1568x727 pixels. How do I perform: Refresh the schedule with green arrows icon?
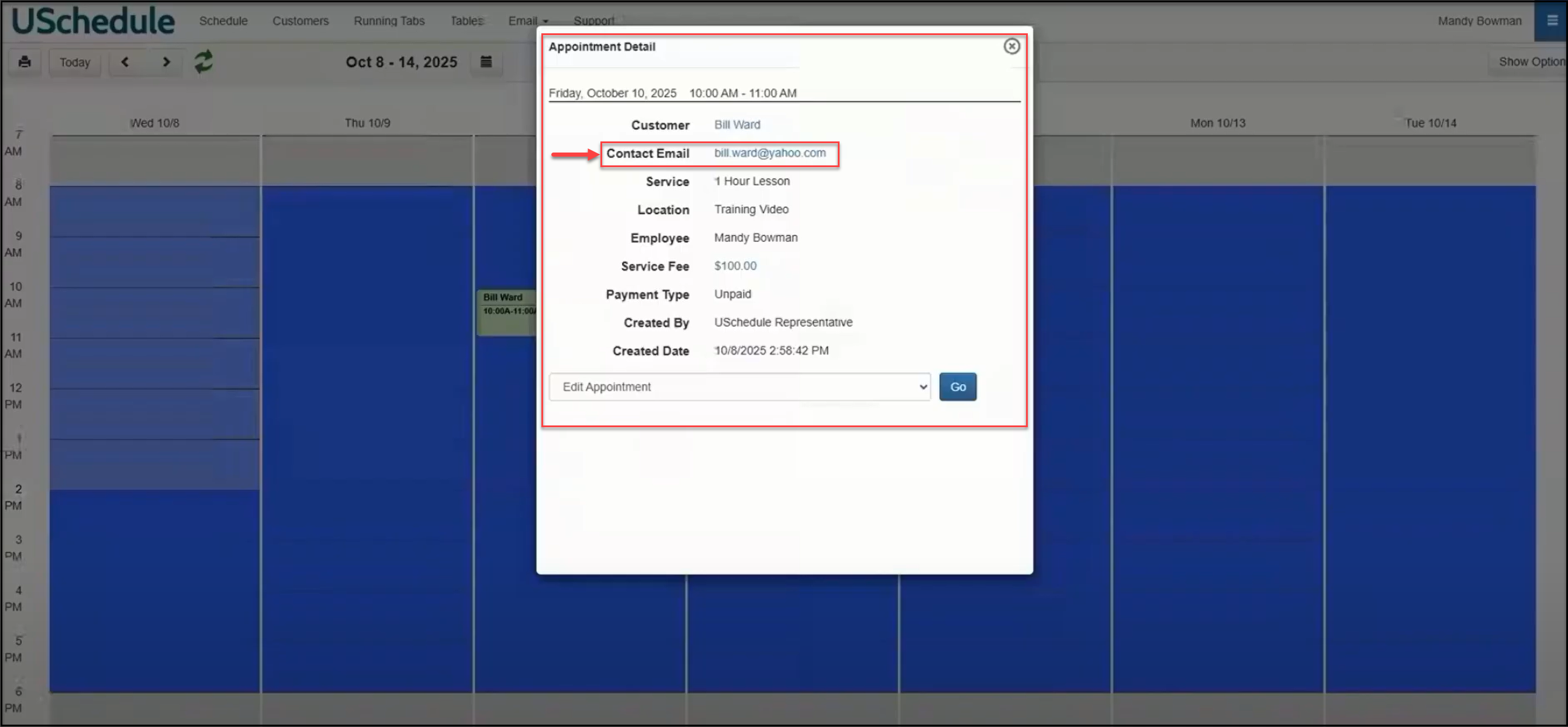[x=203, y=62]
